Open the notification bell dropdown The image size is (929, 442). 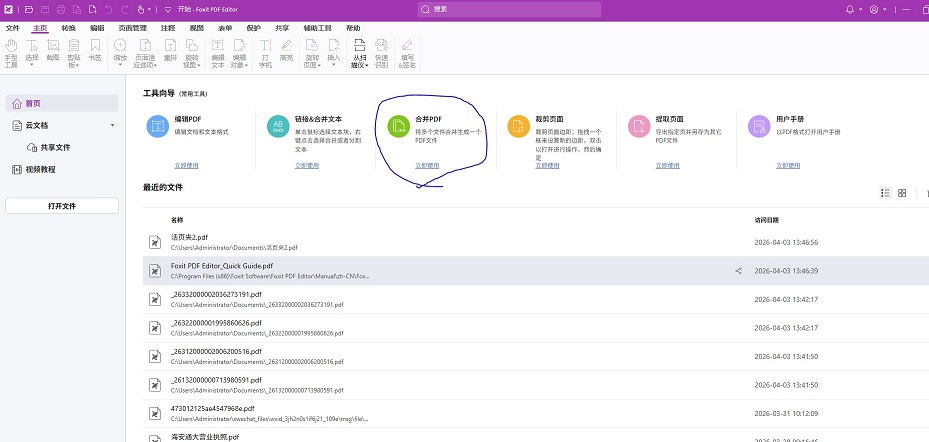coord(851,9)
